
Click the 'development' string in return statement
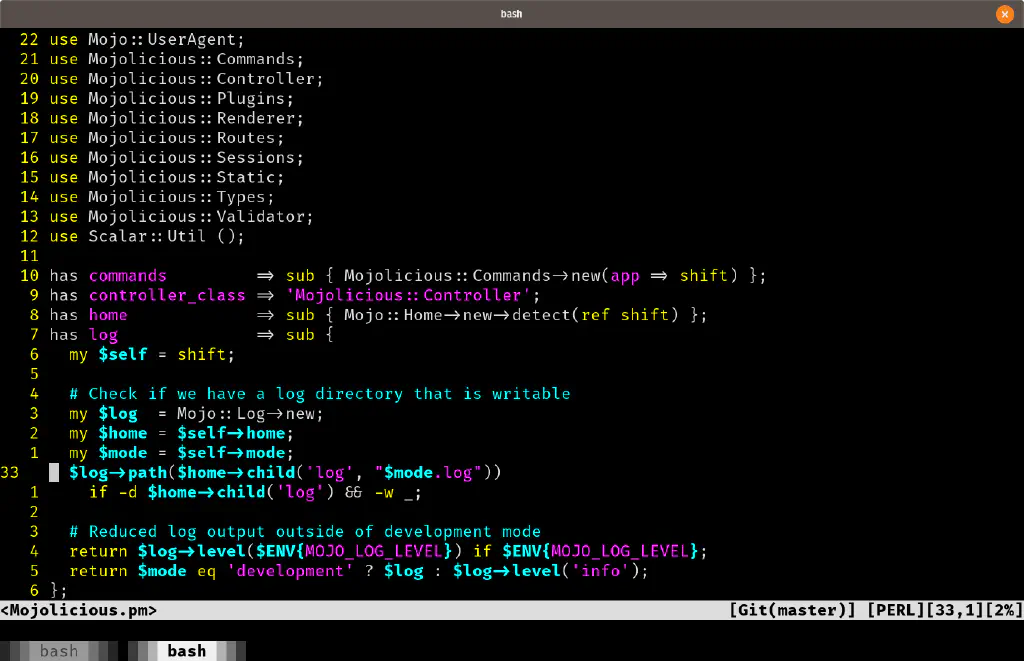click(290, 571)
